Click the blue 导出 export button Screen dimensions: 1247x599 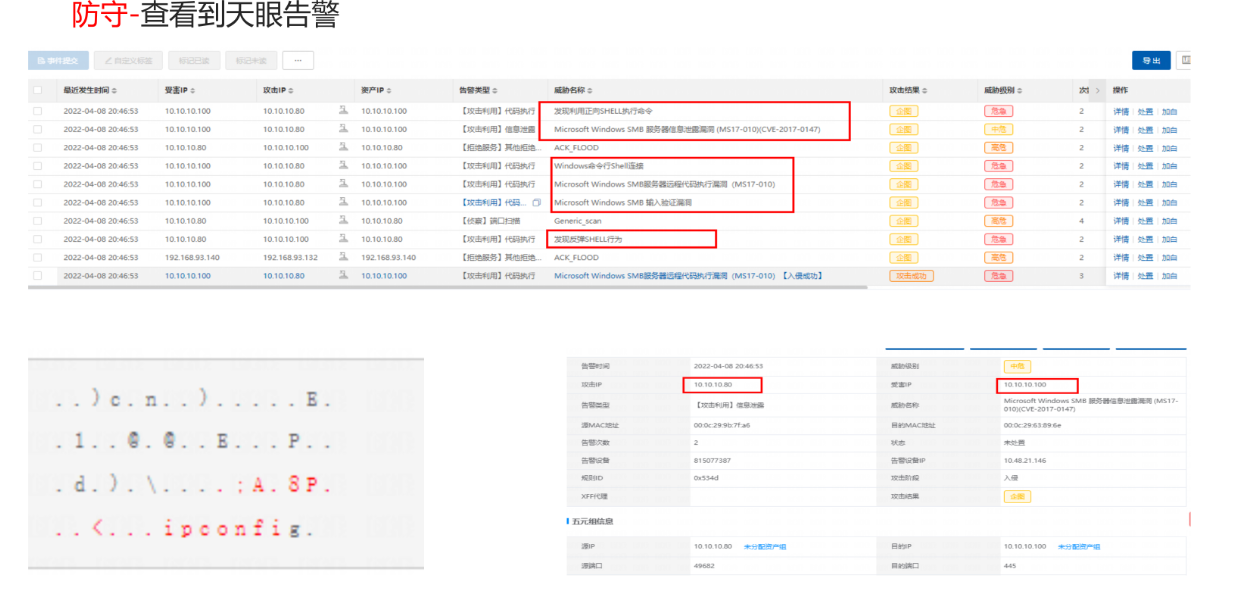pyautogui.click(x=1151, y=61)
